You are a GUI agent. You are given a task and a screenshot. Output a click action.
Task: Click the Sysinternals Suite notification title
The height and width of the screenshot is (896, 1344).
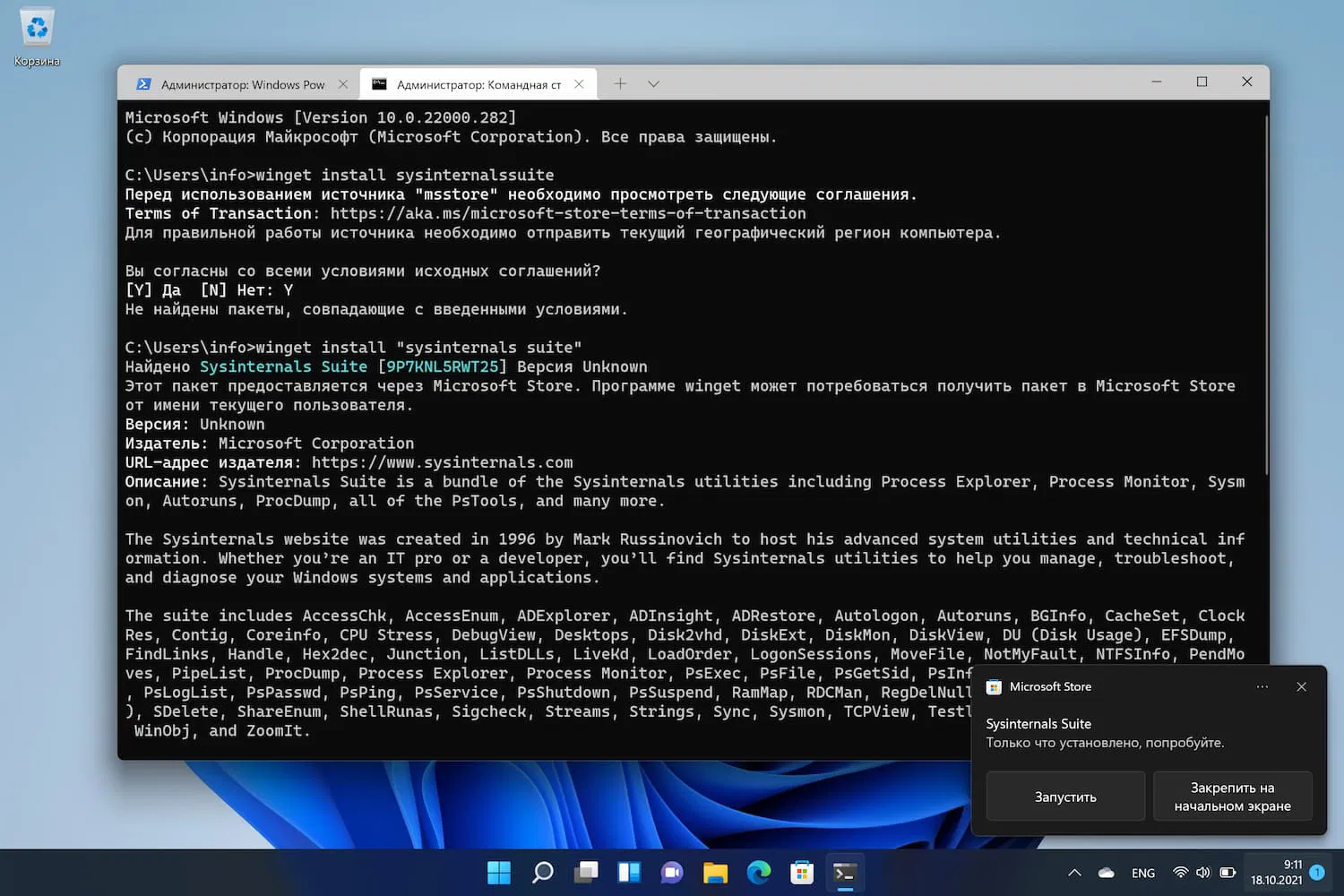[1038, 724]
